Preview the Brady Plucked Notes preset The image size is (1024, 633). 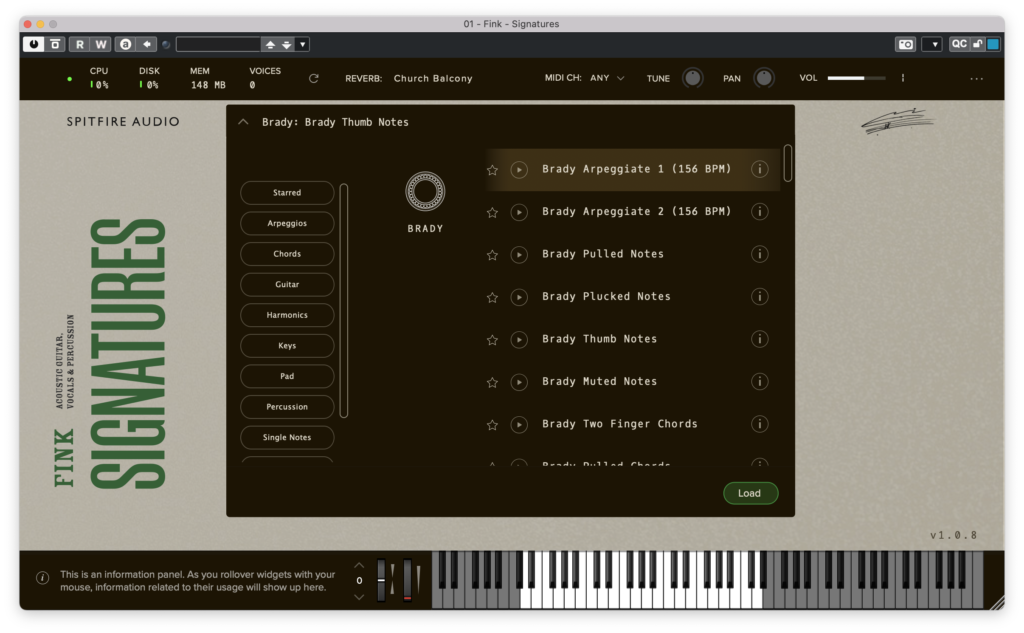tap(519, 297)
